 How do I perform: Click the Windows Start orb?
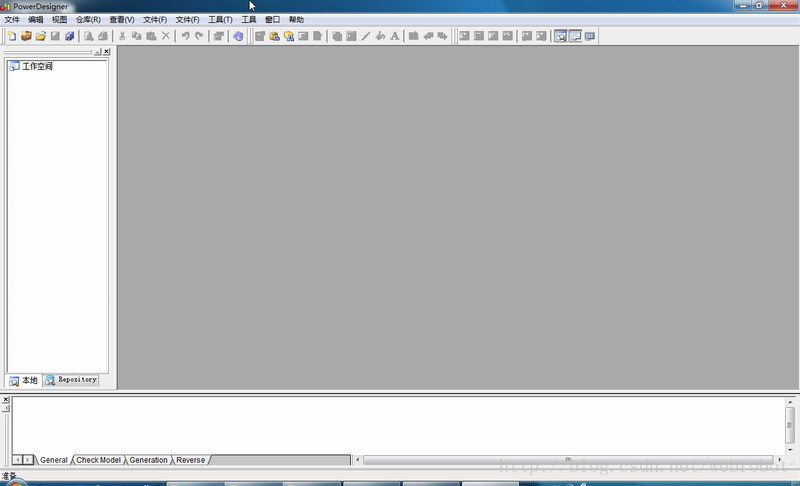(x=15, y=483)
